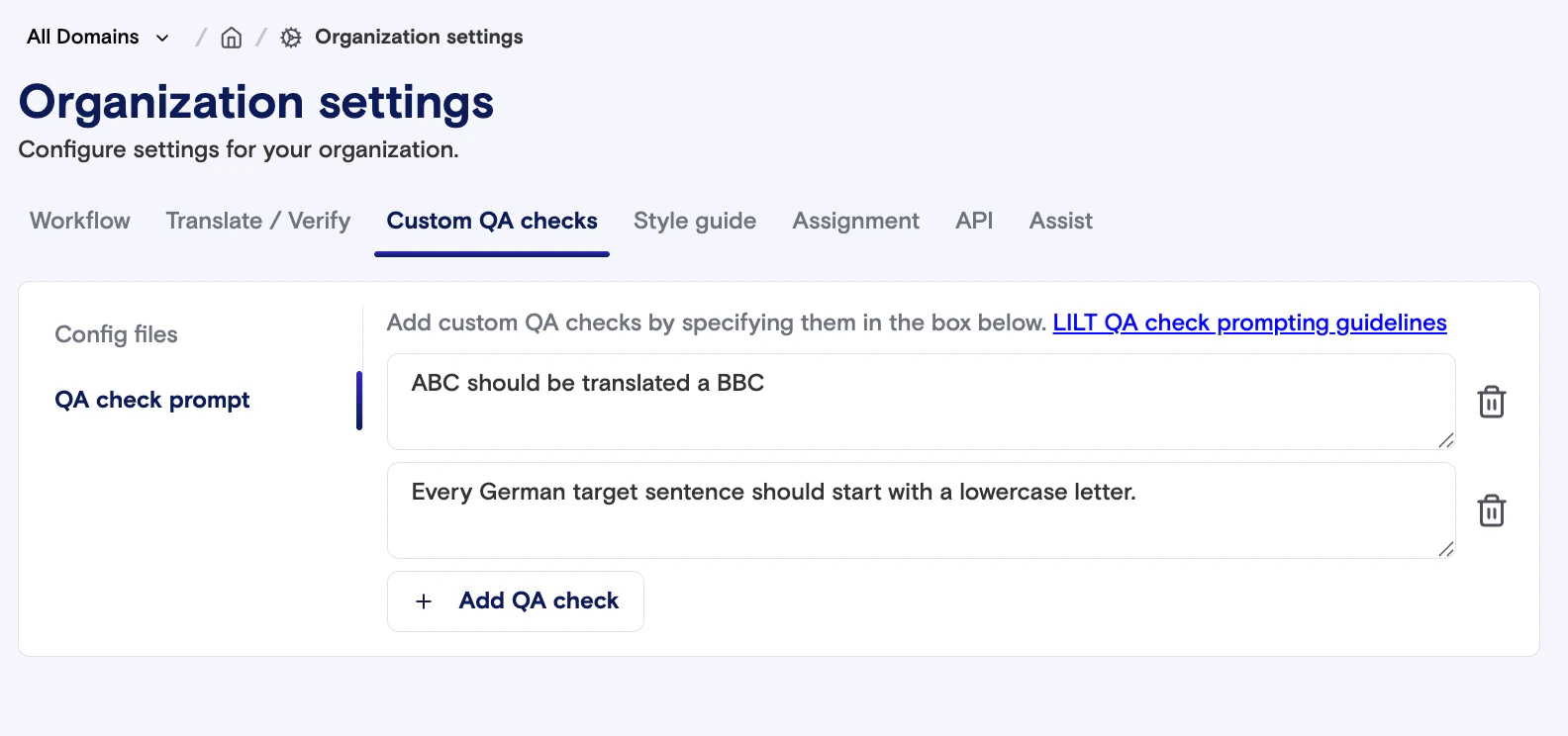The image size is (1568, 736).
Task: Grab resize handle of German text box
Action: pos(1445,549)
